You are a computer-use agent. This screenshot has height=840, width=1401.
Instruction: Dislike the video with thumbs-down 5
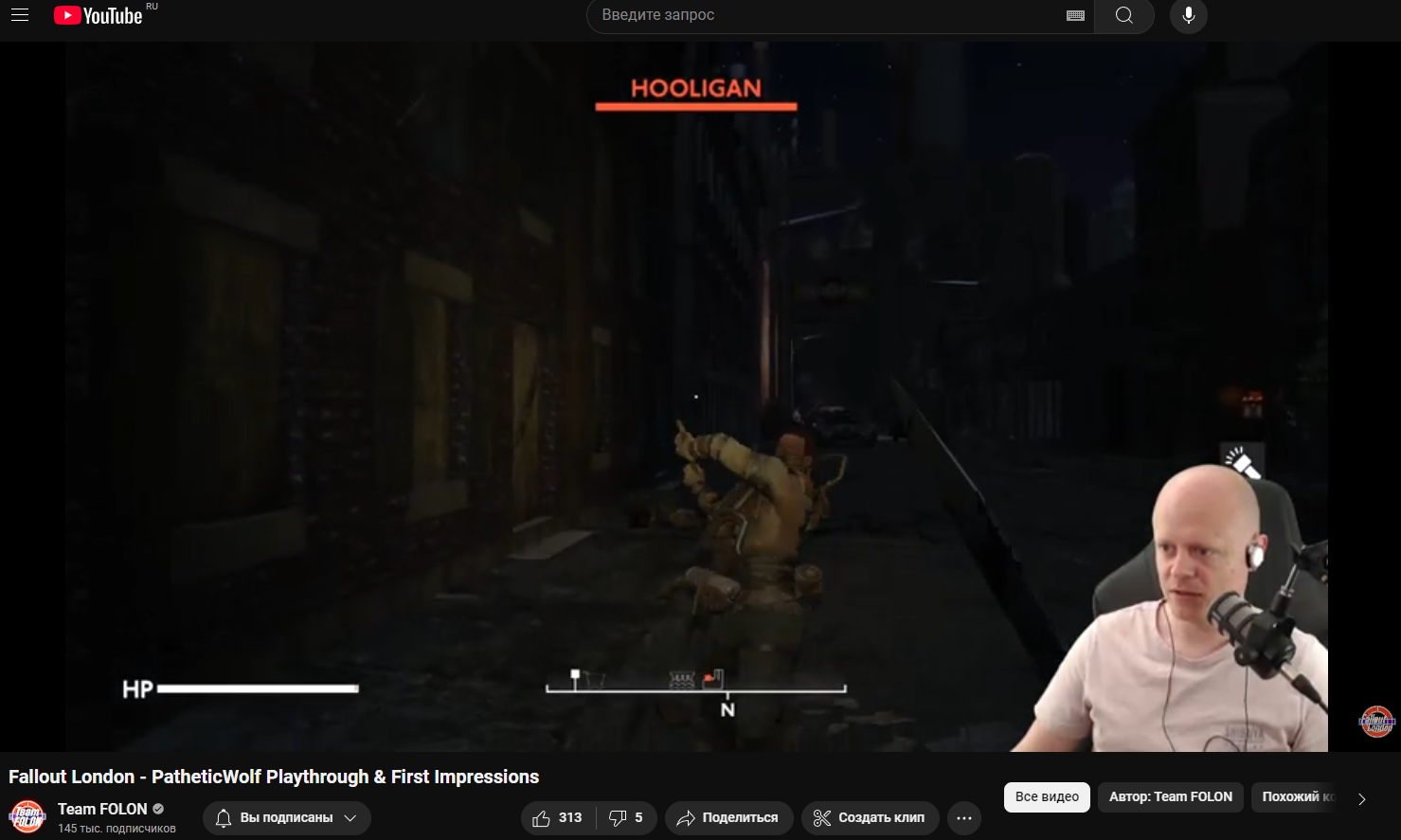tap(626, 818)
